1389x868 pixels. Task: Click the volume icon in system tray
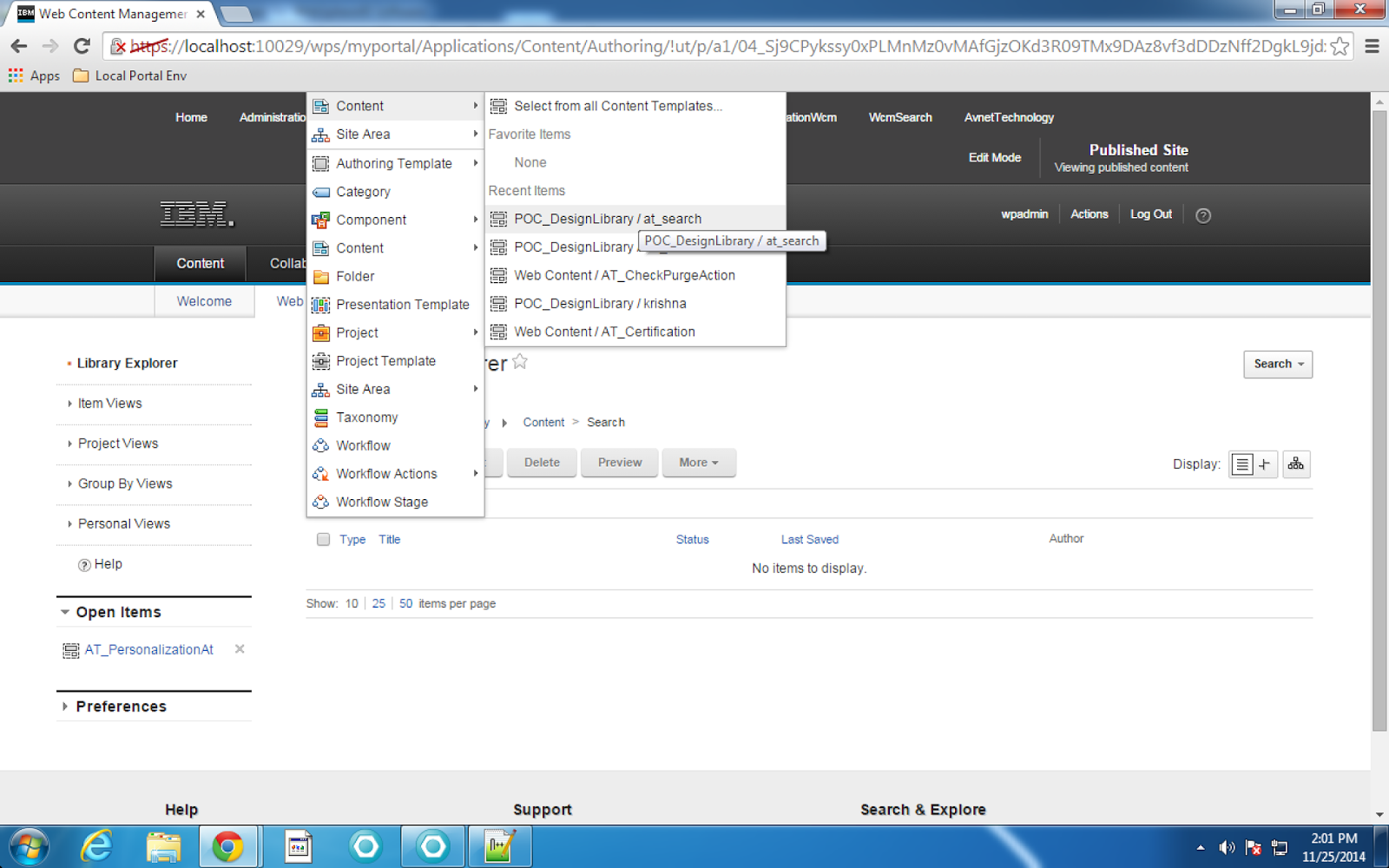1227,847
